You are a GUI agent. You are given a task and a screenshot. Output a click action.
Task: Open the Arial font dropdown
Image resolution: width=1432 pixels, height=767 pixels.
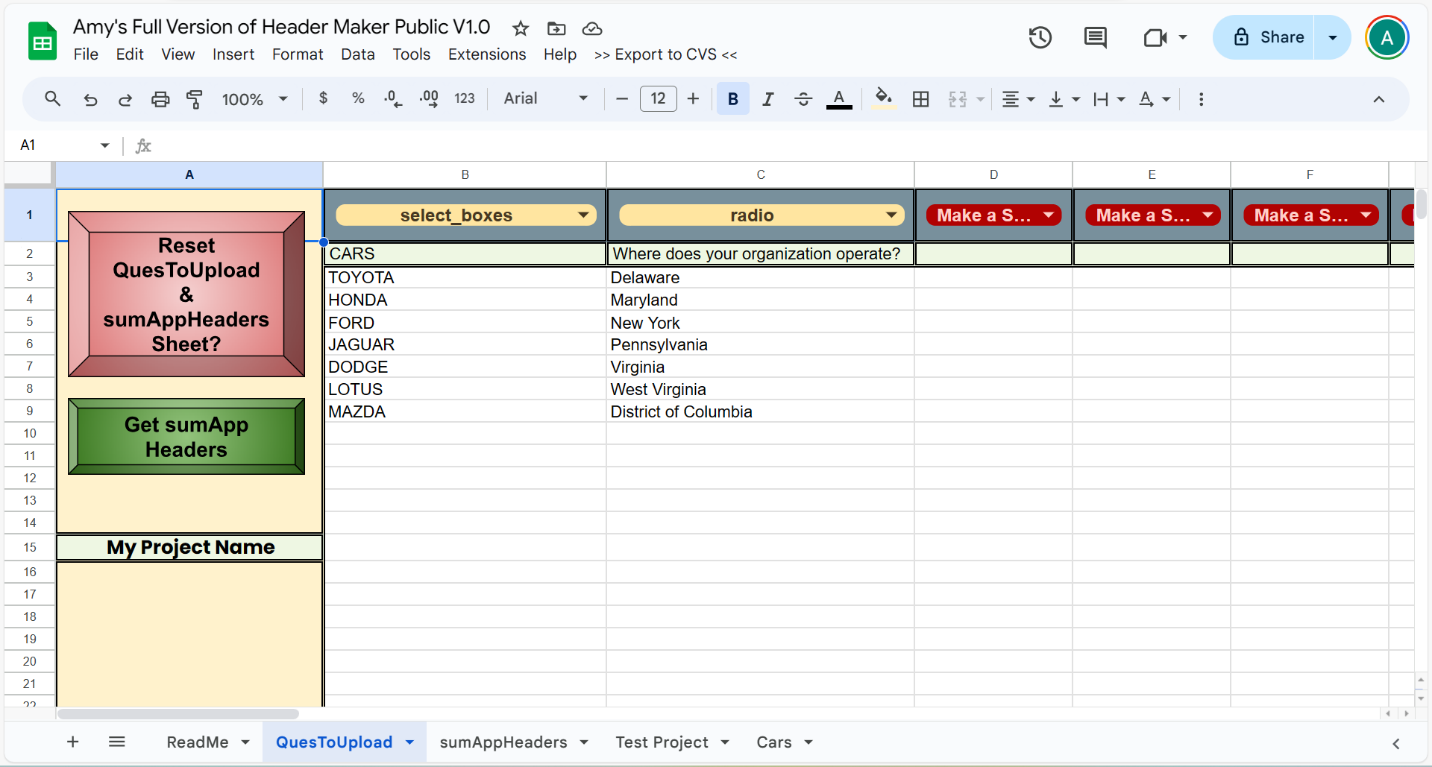tap(546, 99)
